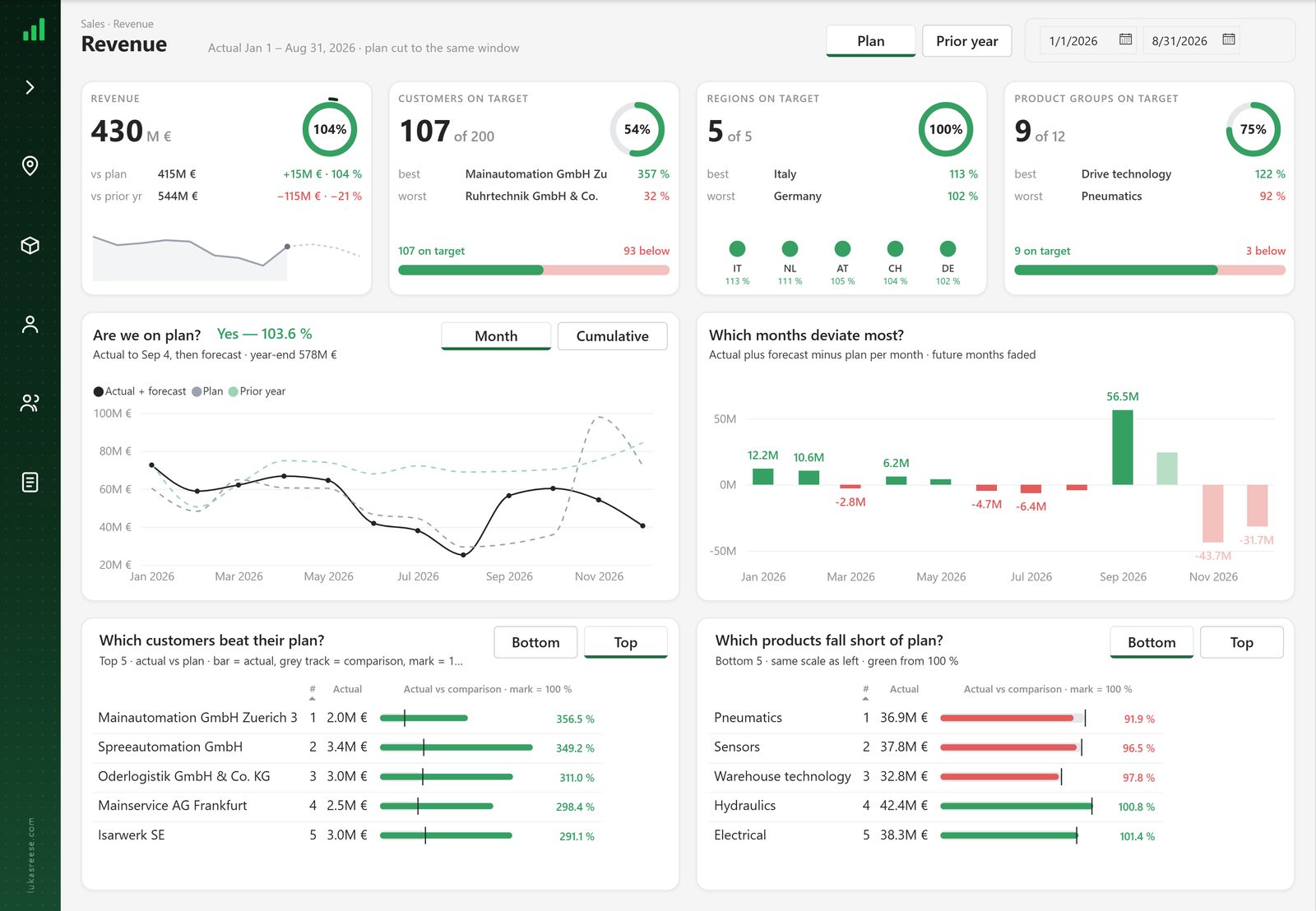Click the 75% product groups donut gauge

coord(1253,129)
